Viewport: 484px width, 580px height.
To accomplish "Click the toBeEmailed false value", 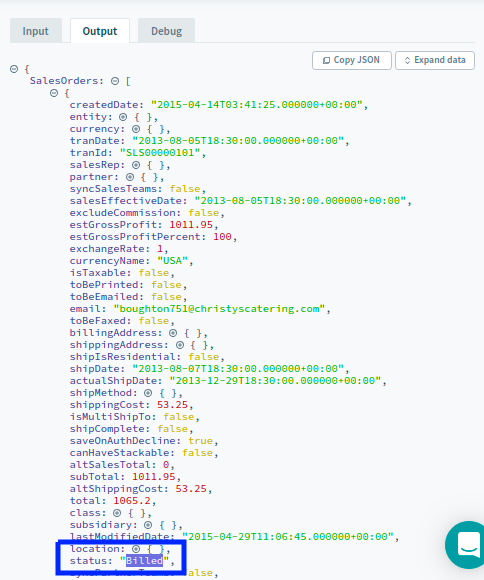I will click(166, 297).
